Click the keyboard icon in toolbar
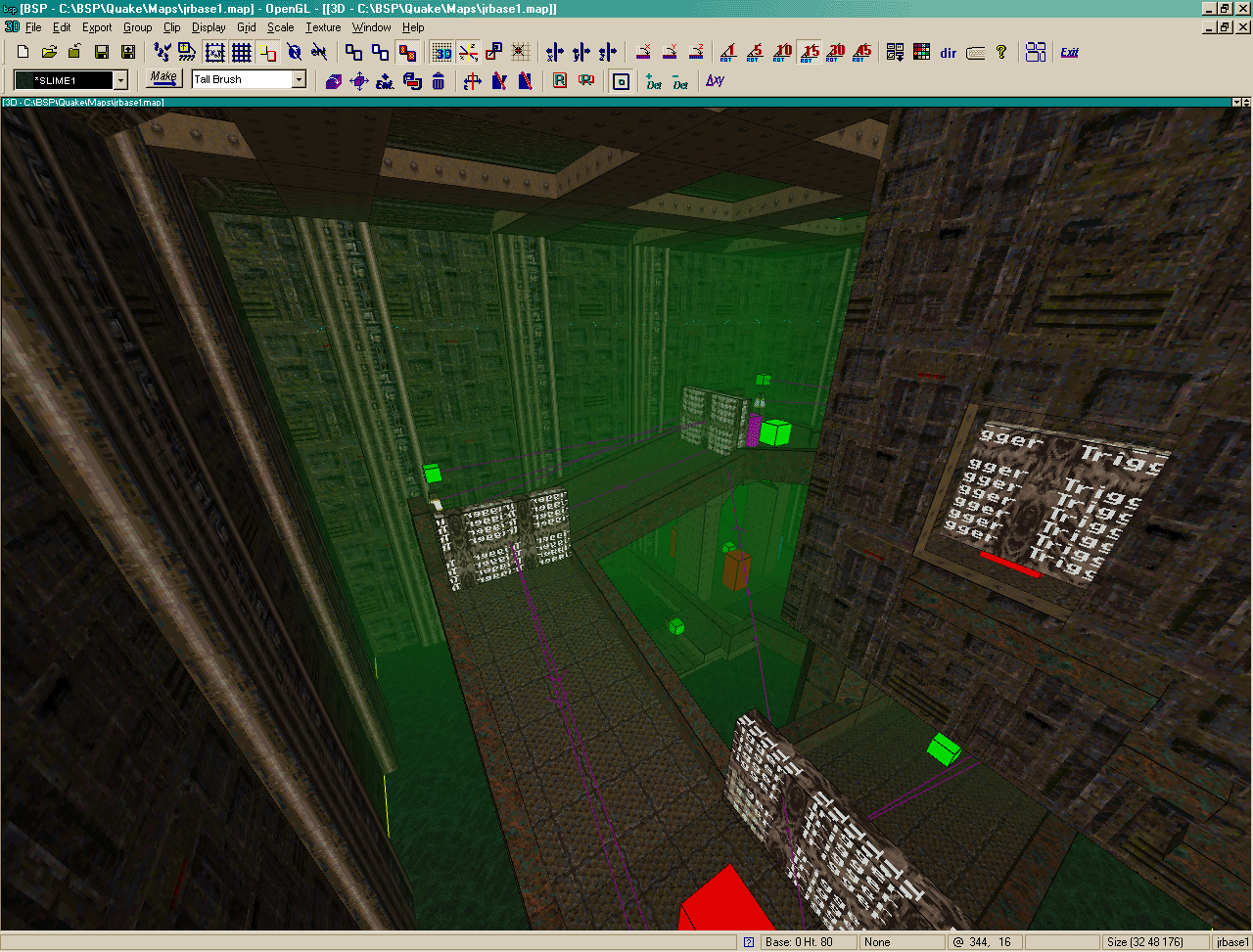This screenshot has height=952, width=1253. (x=975, y=53)
